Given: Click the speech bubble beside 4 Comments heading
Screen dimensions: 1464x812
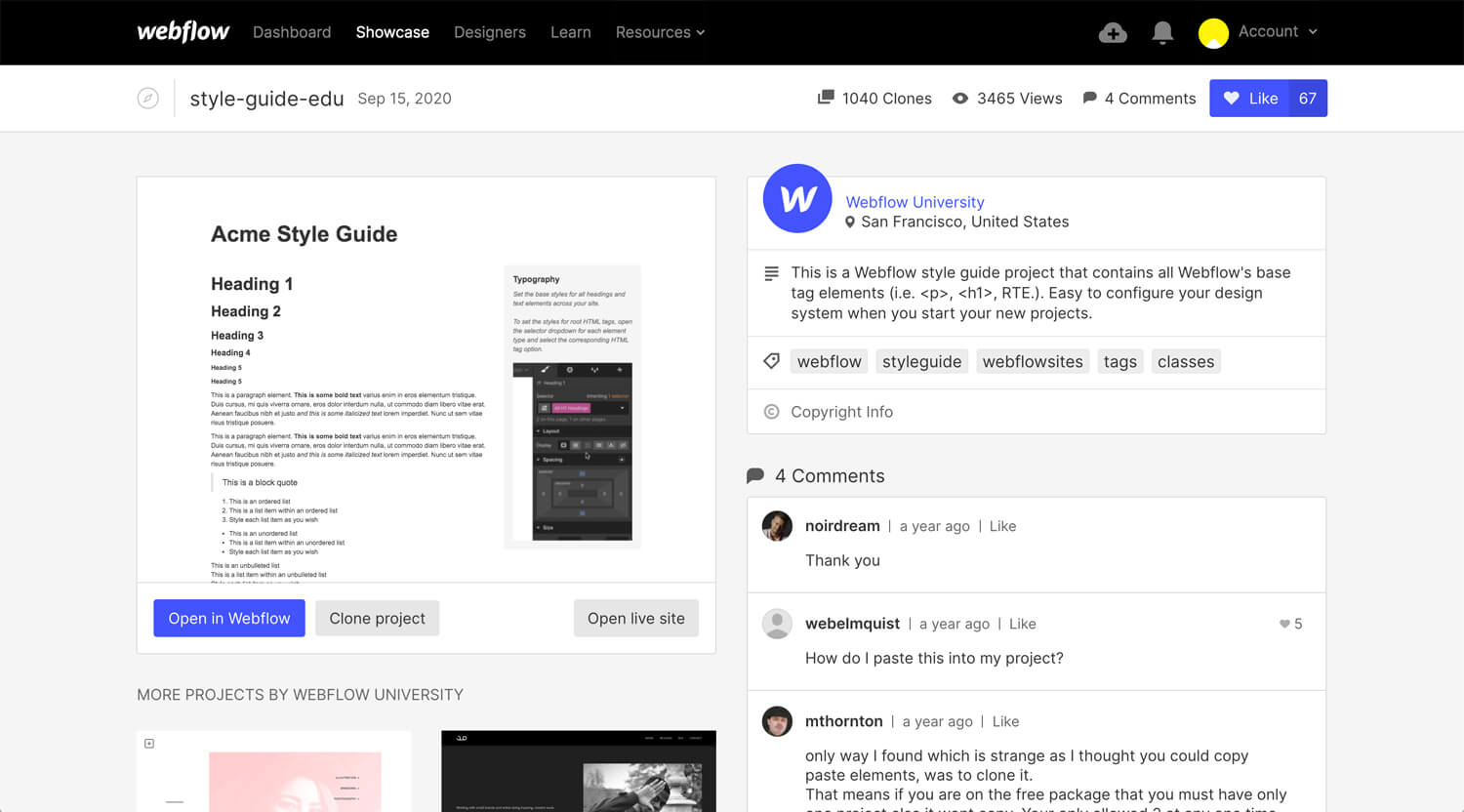Looking at the screenshot, I should [755, 476].
